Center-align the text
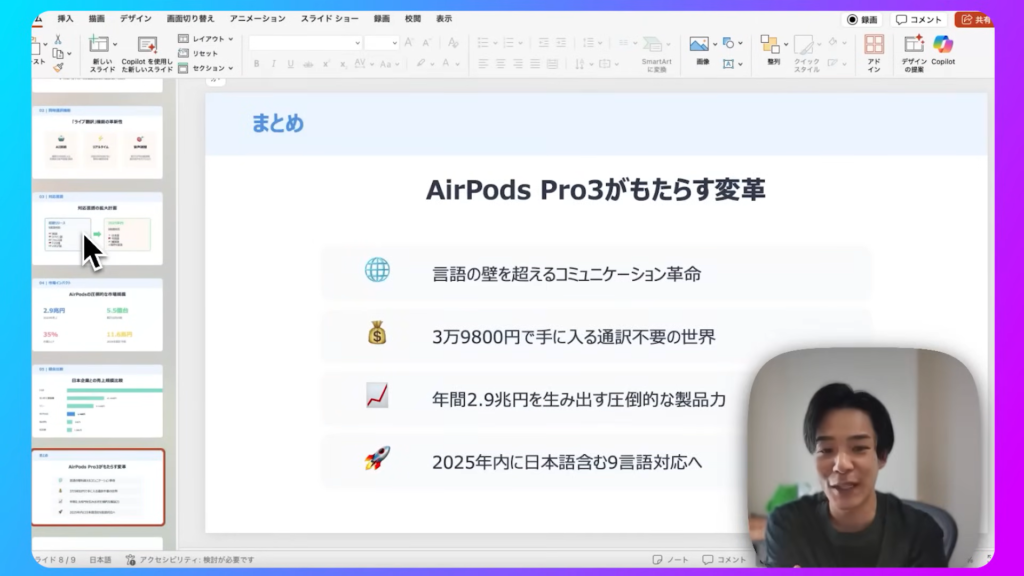 coord(500,64)
